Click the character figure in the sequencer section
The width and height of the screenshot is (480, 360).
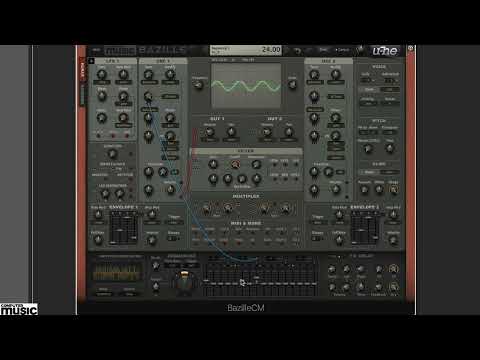[x=184, y=282]
